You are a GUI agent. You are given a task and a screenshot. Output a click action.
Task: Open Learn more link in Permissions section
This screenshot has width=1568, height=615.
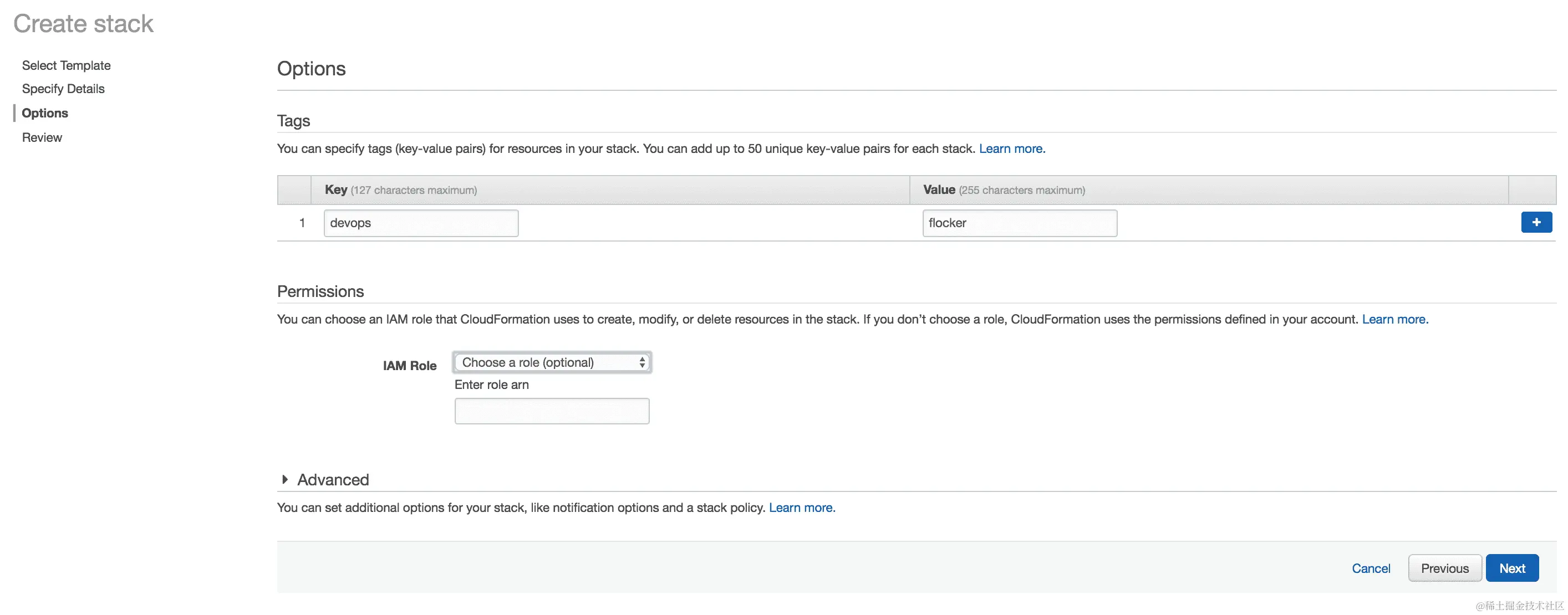coord(1394,319)
